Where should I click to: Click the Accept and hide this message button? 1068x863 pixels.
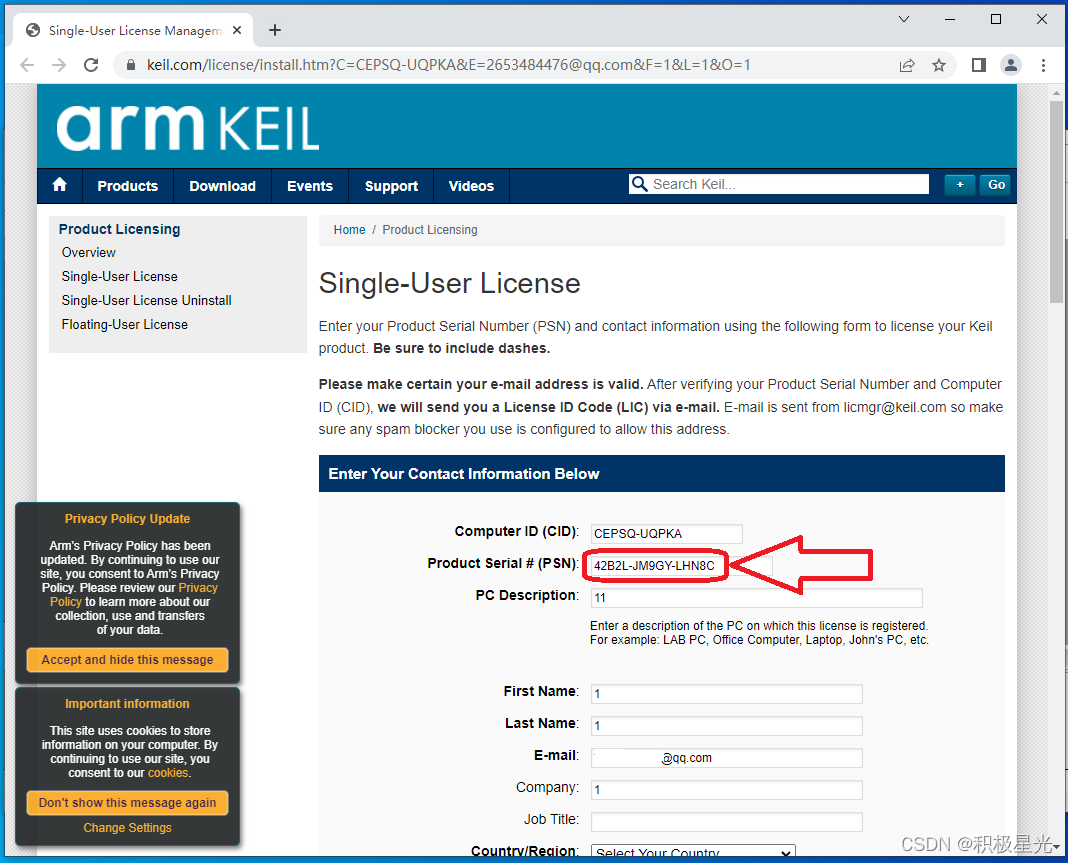click(x=127, y=660)
